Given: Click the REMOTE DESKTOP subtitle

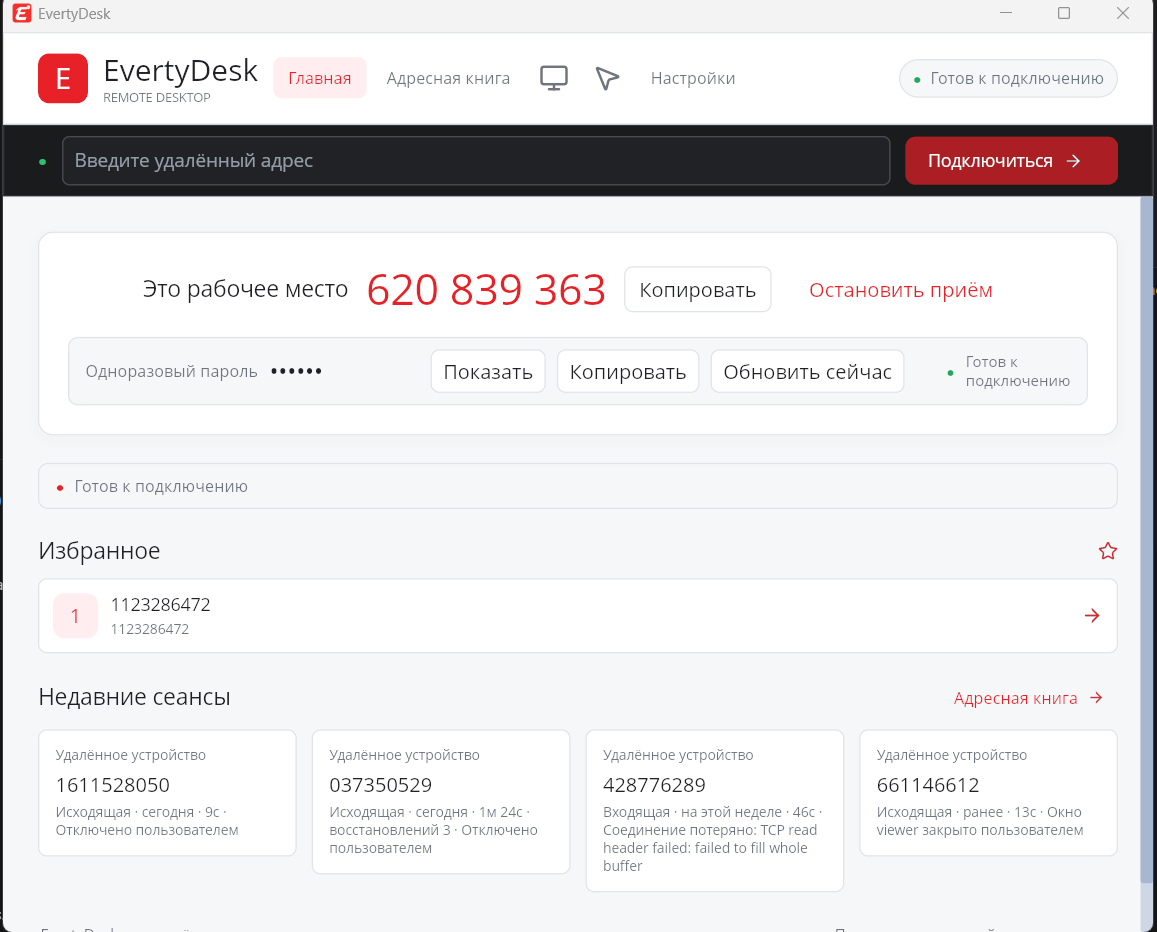Looking at the screenshot, I should click(x=156, y=97).
